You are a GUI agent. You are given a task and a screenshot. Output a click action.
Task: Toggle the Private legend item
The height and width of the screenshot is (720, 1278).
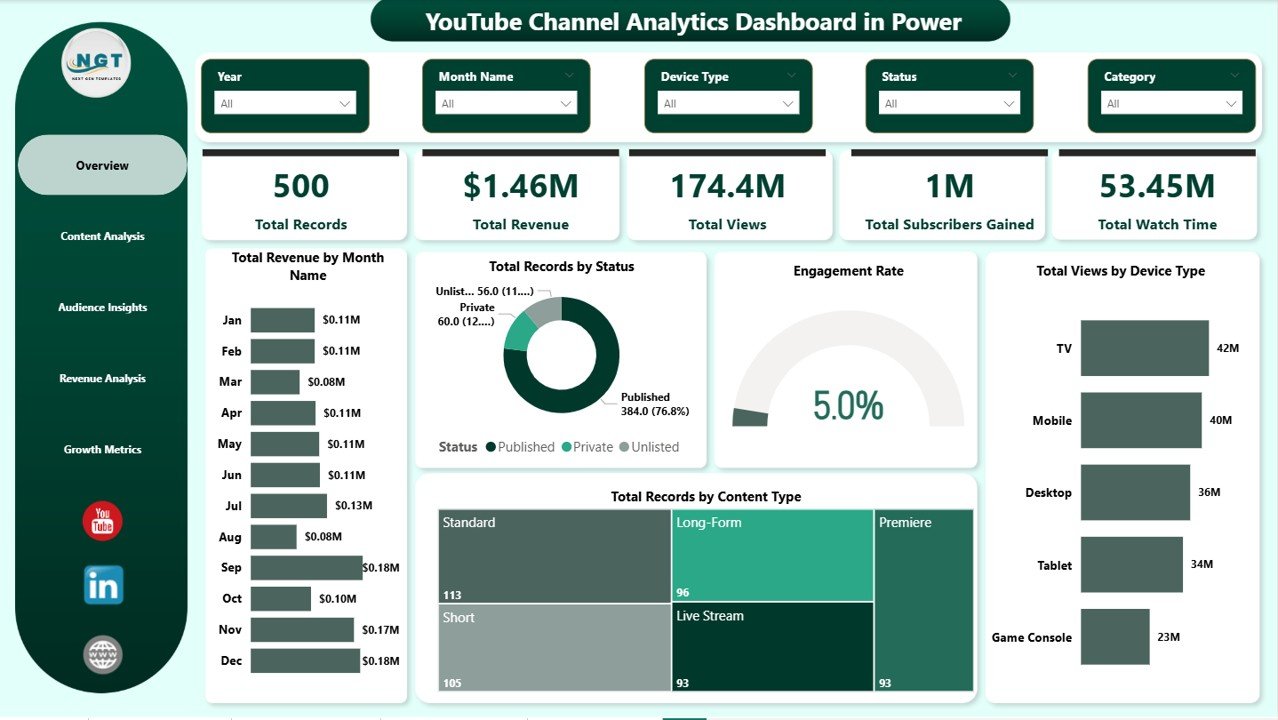(x=595, y=447)
